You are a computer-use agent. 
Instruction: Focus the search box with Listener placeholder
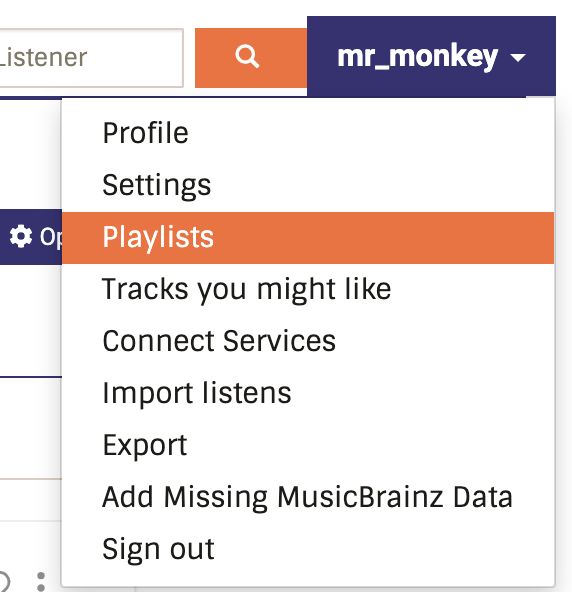pyautogui.click(x=91, y=58)
